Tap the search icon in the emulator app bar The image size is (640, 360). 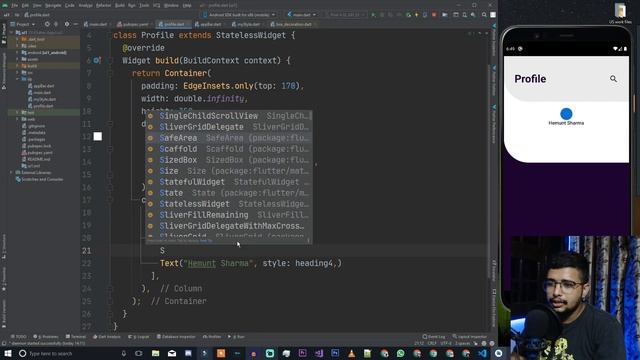coord(613,79)
